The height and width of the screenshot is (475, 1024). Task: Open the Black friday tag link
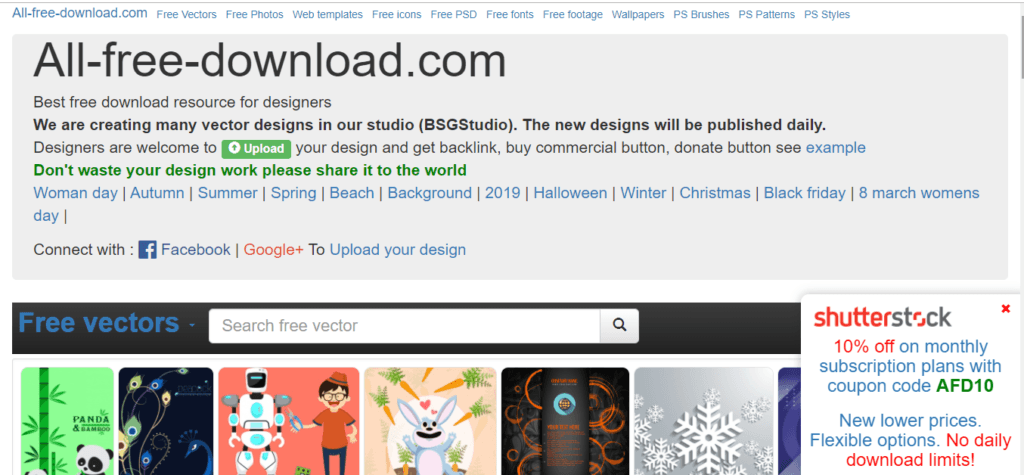pyautogui.click(x=805, y=193)
